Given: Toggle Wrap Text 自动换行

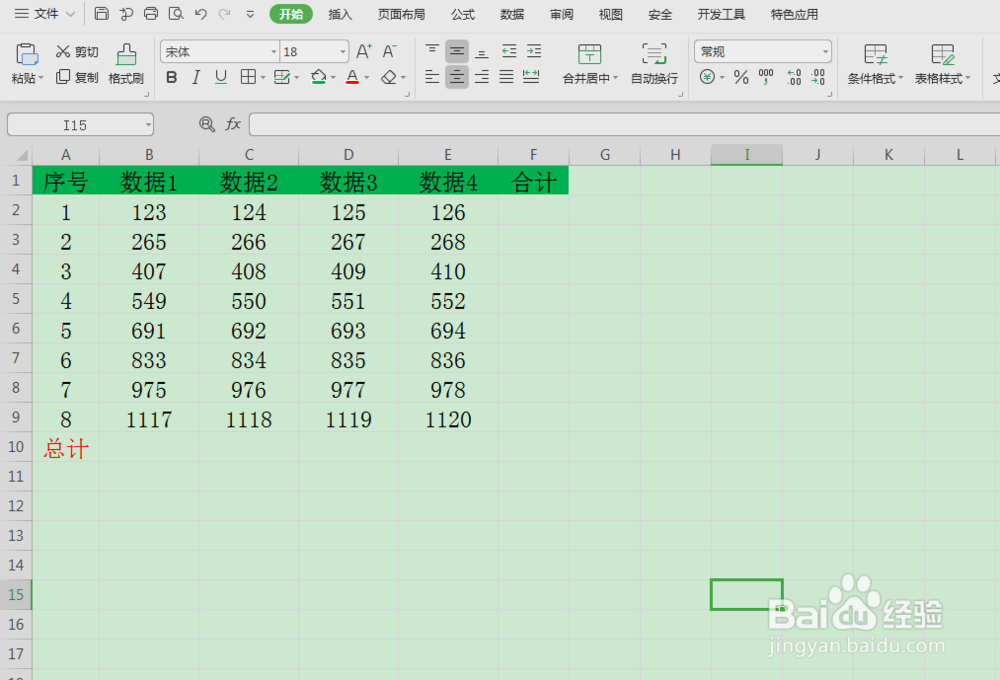Looking at the screenshot, I should click(x=654, y=64).
